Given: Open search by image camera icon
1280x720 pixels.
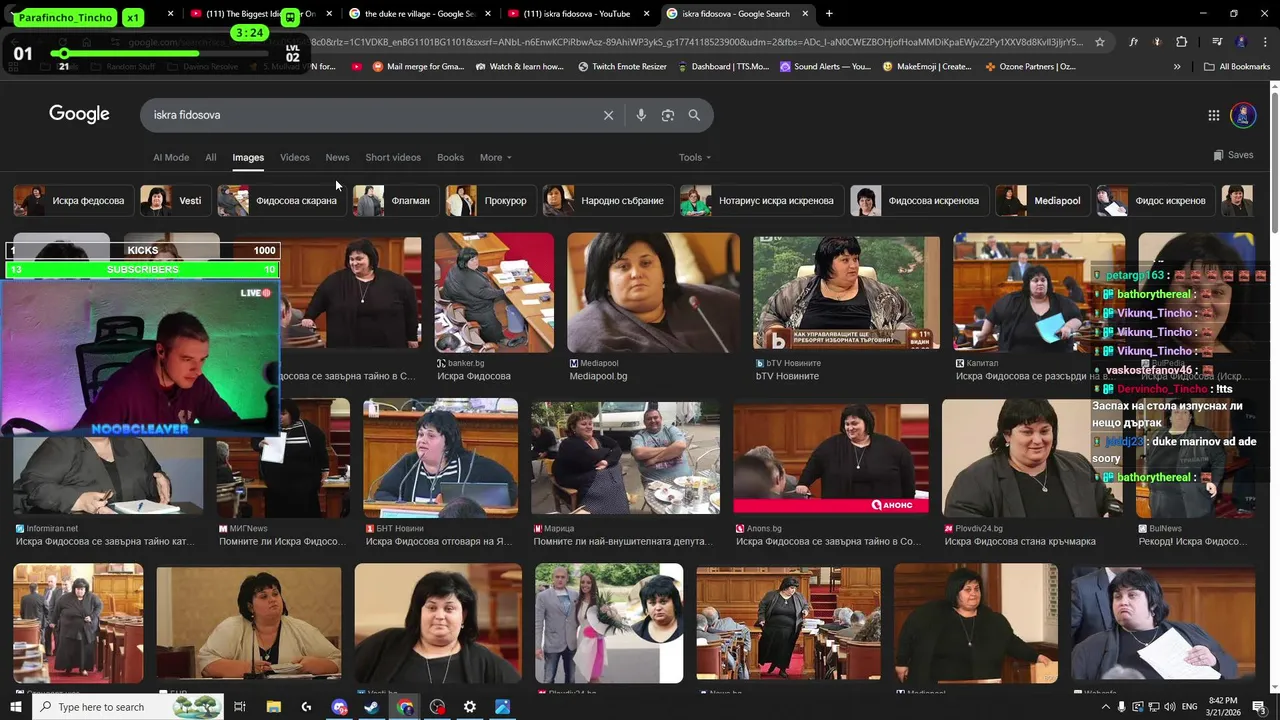Looking at the screenshot, I should (x=668, y=115).
